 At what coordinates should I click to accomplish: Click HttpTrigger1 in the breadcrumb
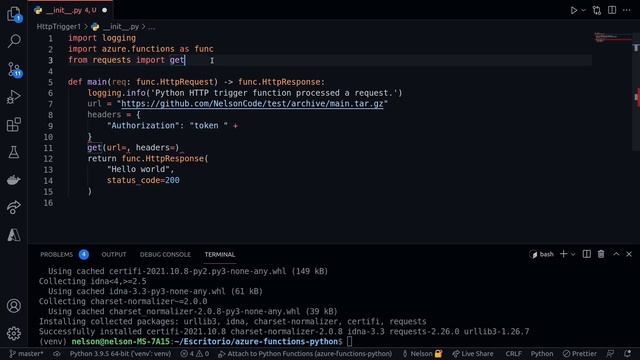[x=59, y=27]
